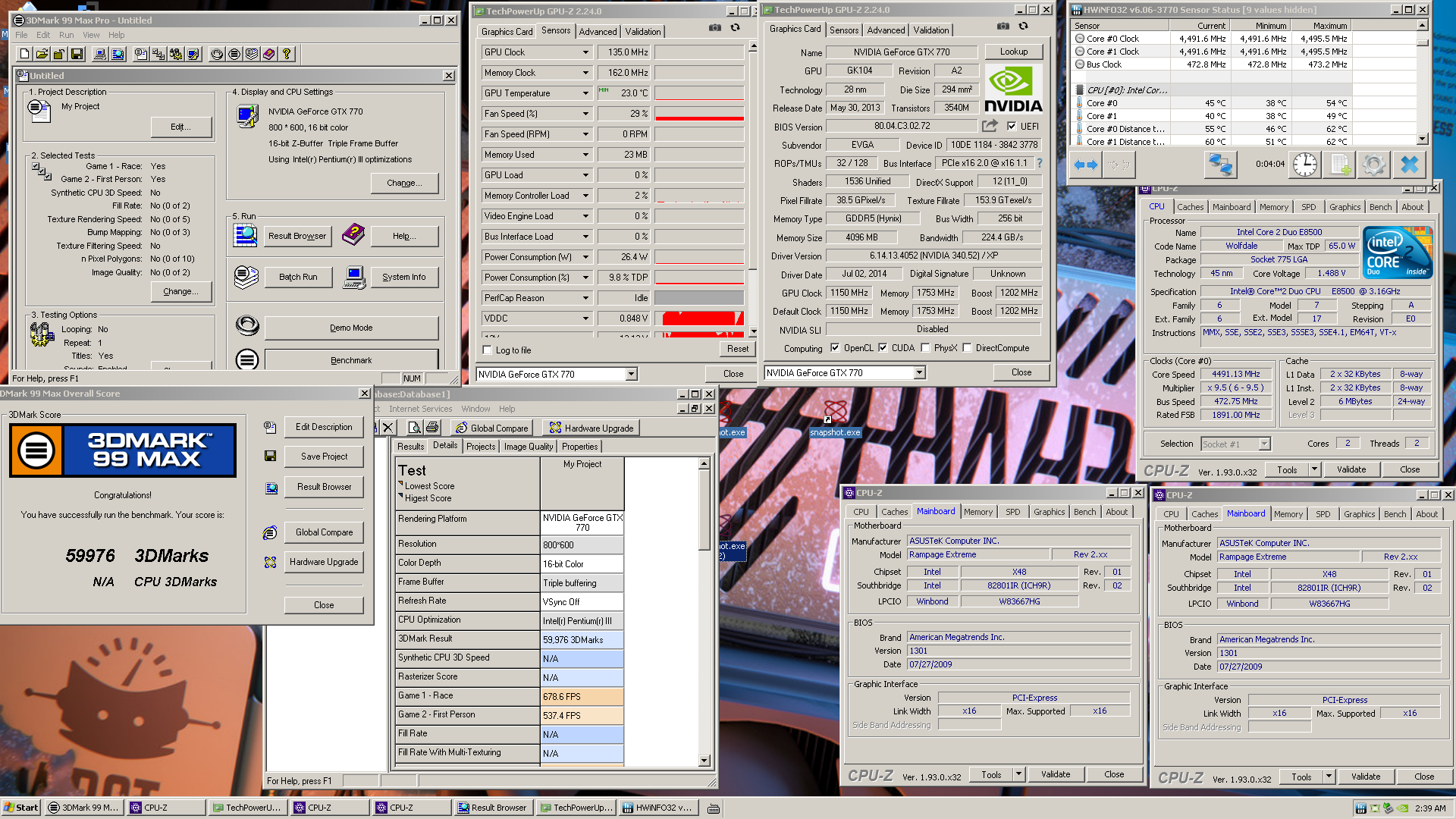Click the clock reset icon in HWiNFO
Viewport: 1456px width, 819px height.
[1305, 165]
